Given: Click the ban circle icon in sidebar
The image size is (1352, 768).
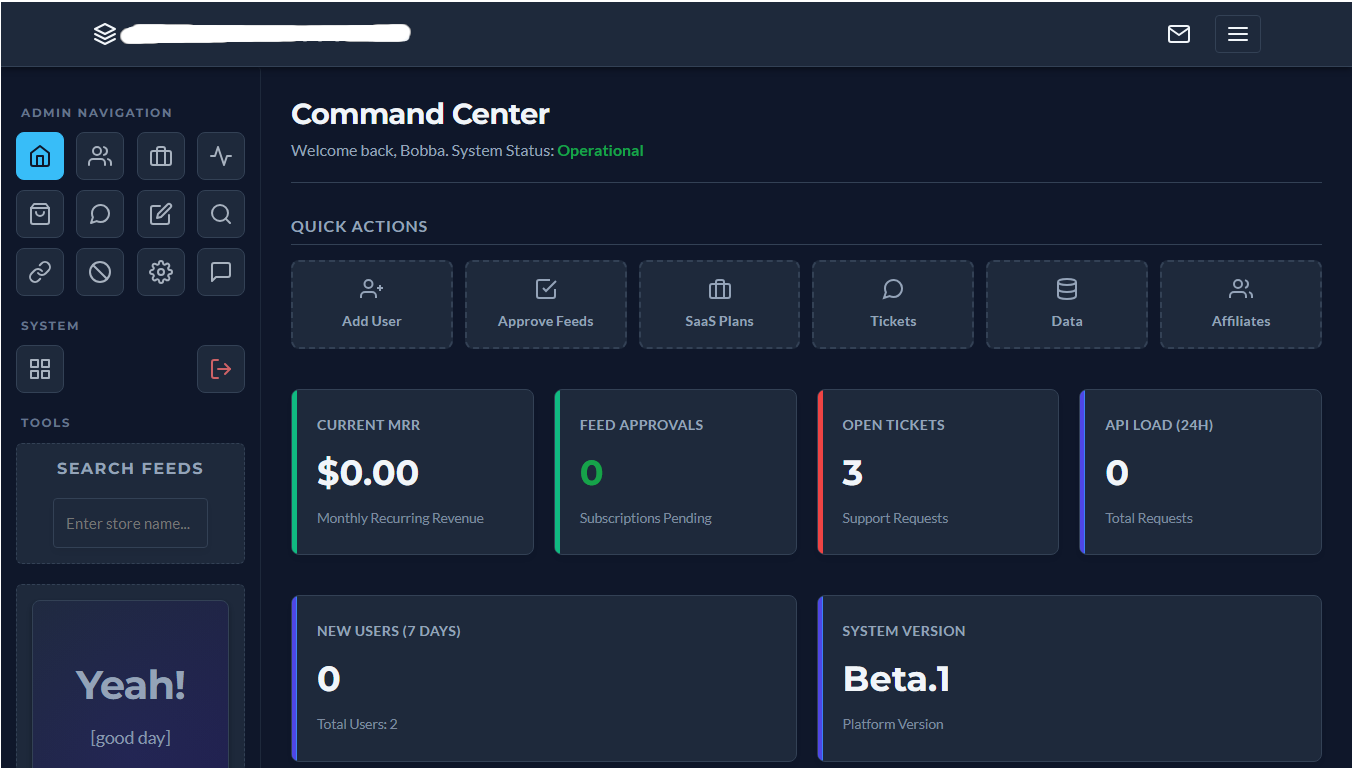Looking at the screenshot, I should 100,272.
